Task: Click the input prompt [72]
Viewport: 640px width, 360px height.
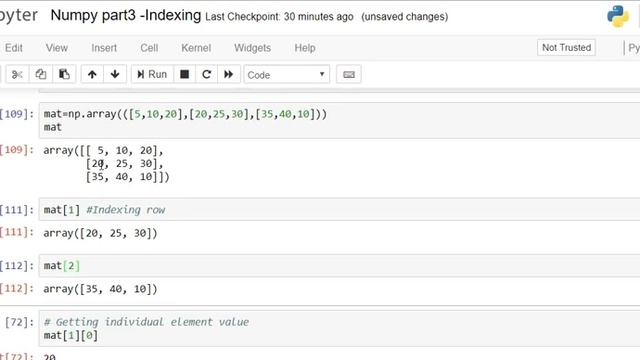Action: pos(19,322)
